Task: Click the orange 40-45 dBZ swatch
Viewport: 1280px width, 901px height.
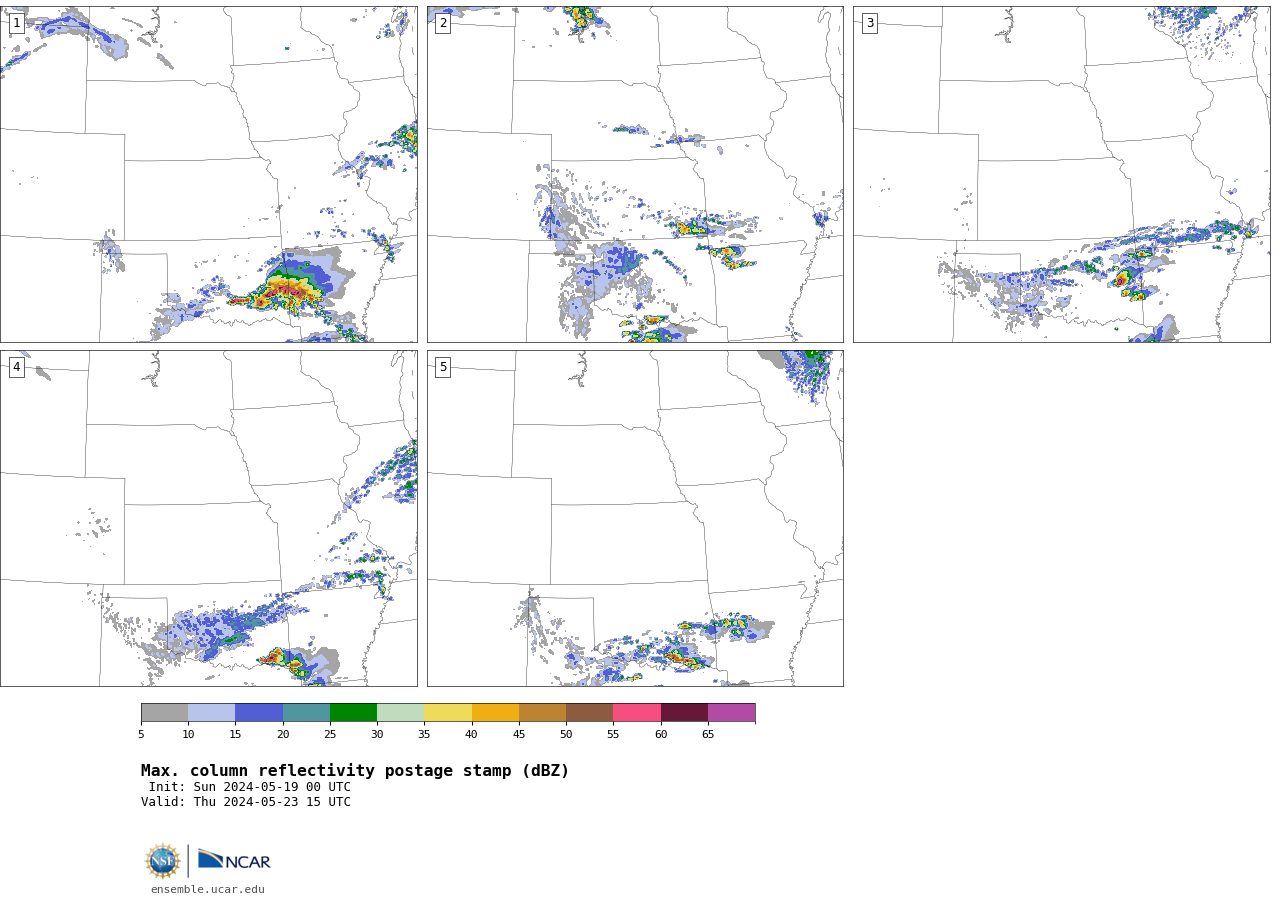Action: click(x=495, y=712)
